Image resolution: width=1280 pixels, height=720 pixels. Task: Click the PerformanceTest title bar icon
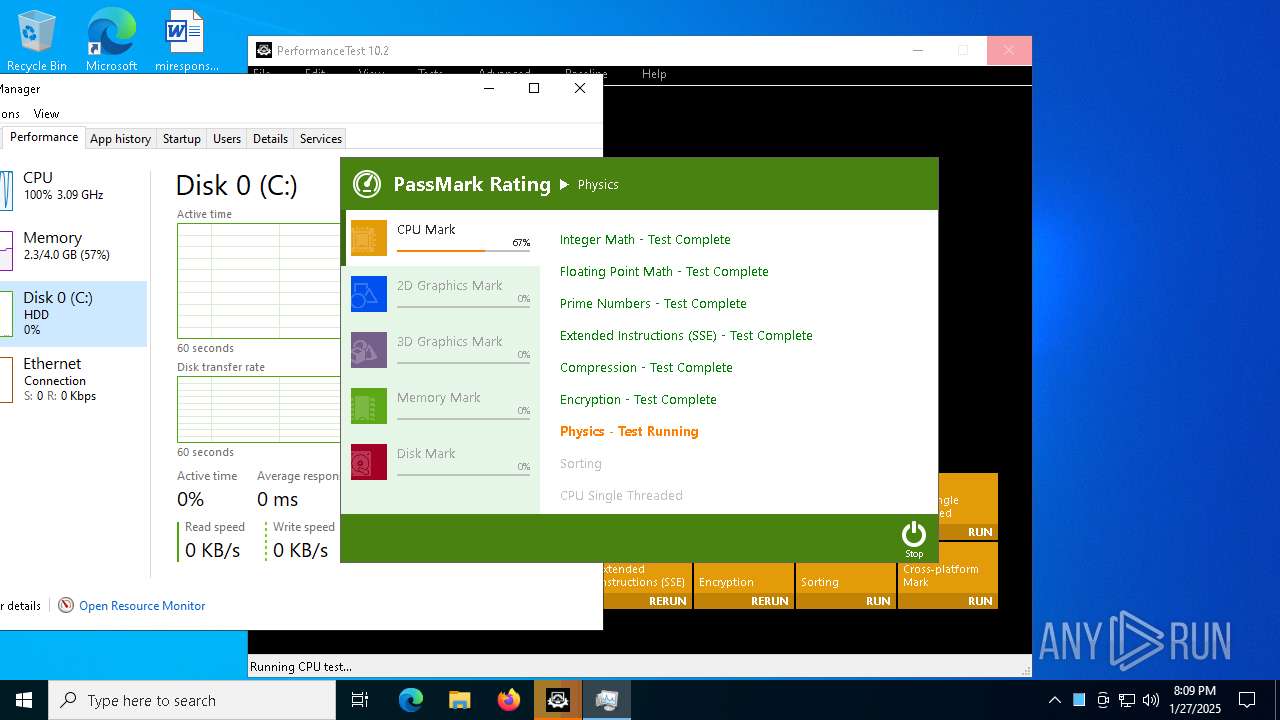[264, 50]
